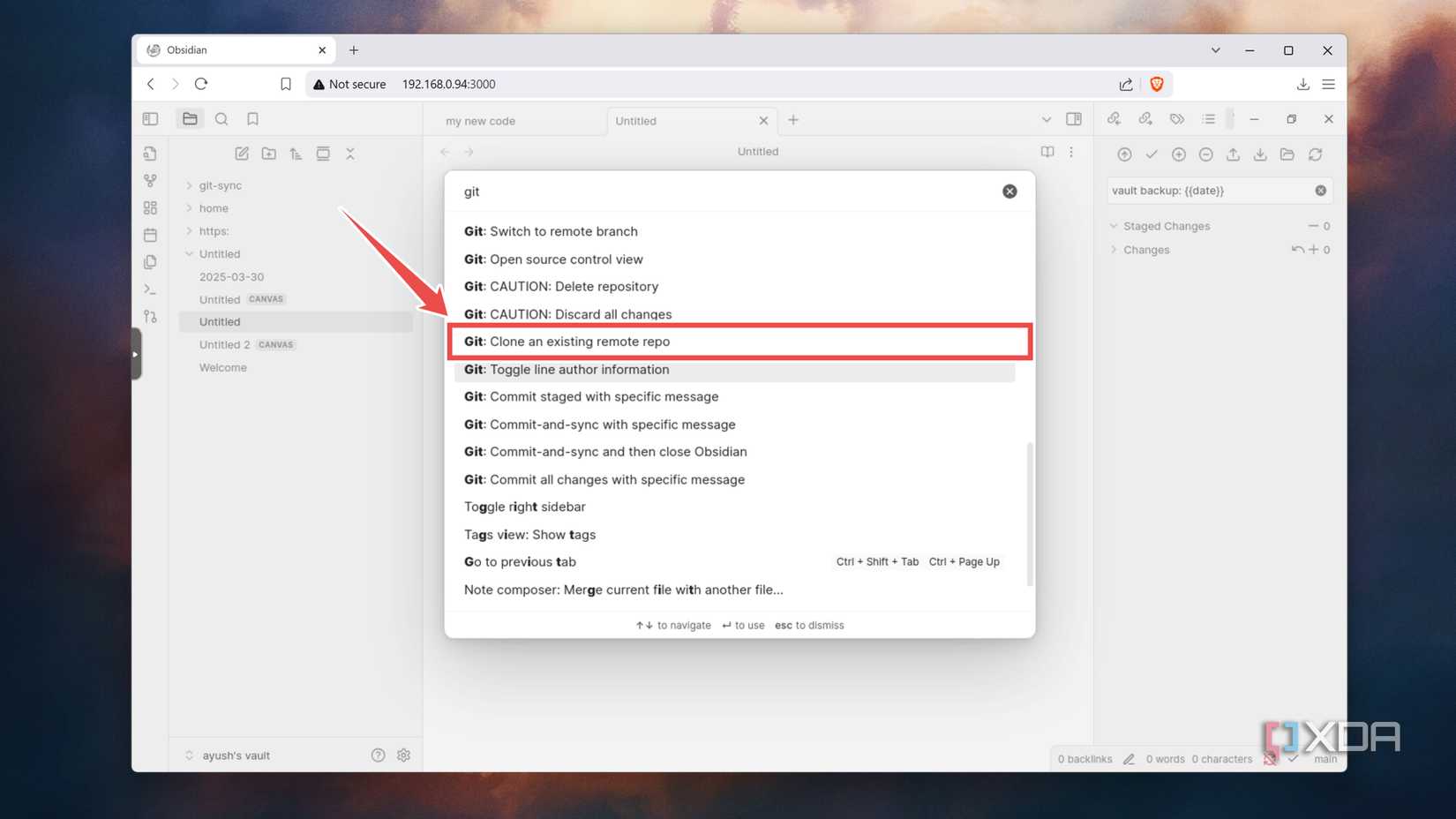Open the Bookmarks panel icon

[253, 119]
